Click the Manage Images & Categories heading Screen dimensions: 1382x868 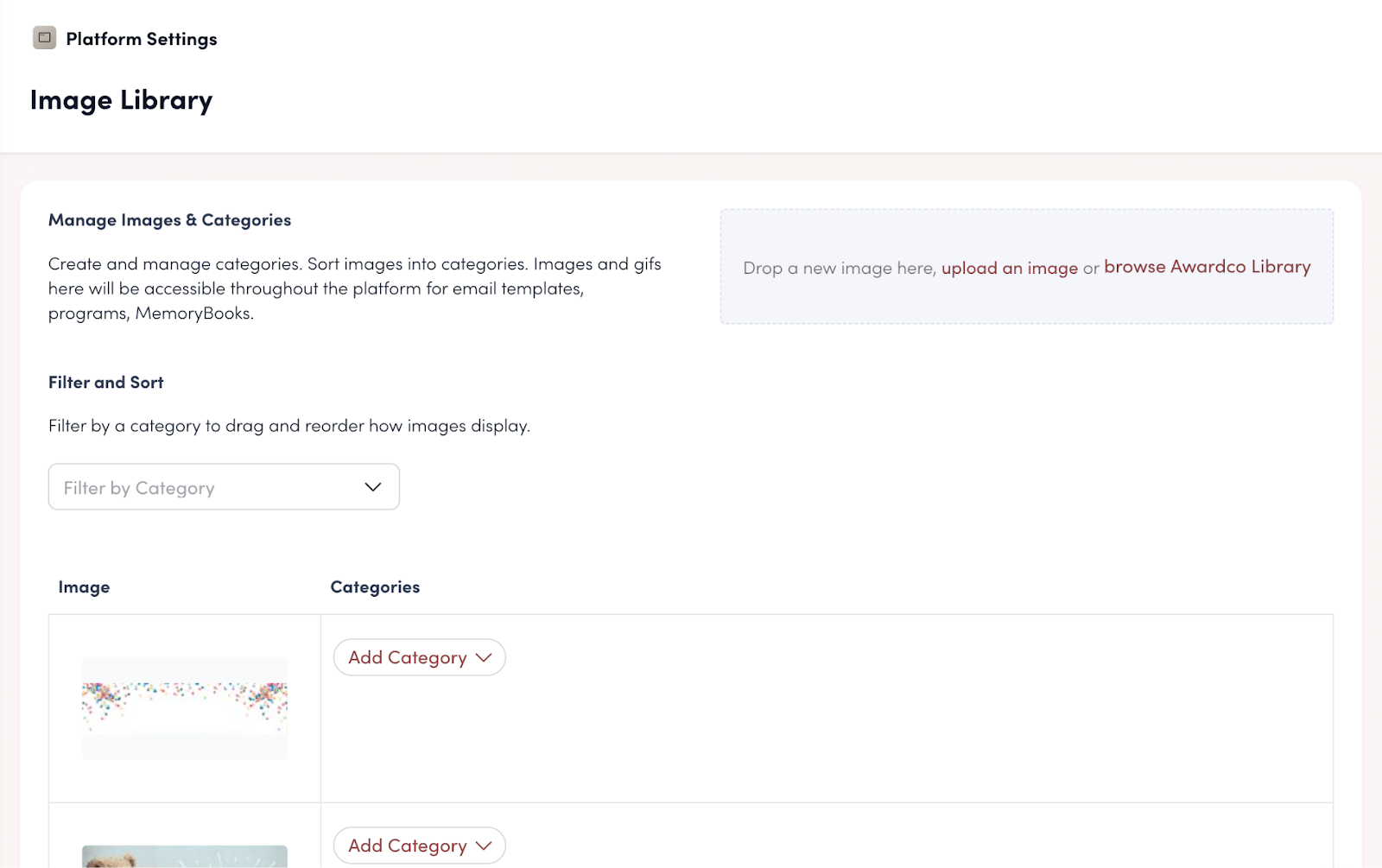169,220
